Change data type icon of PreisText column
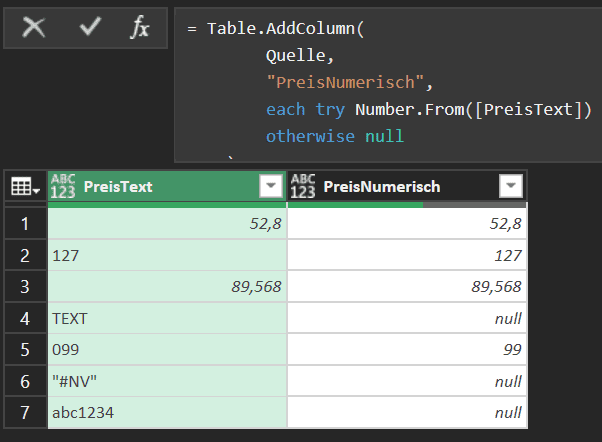The width and height of the screenshot is (602, 442). point(63,187)
